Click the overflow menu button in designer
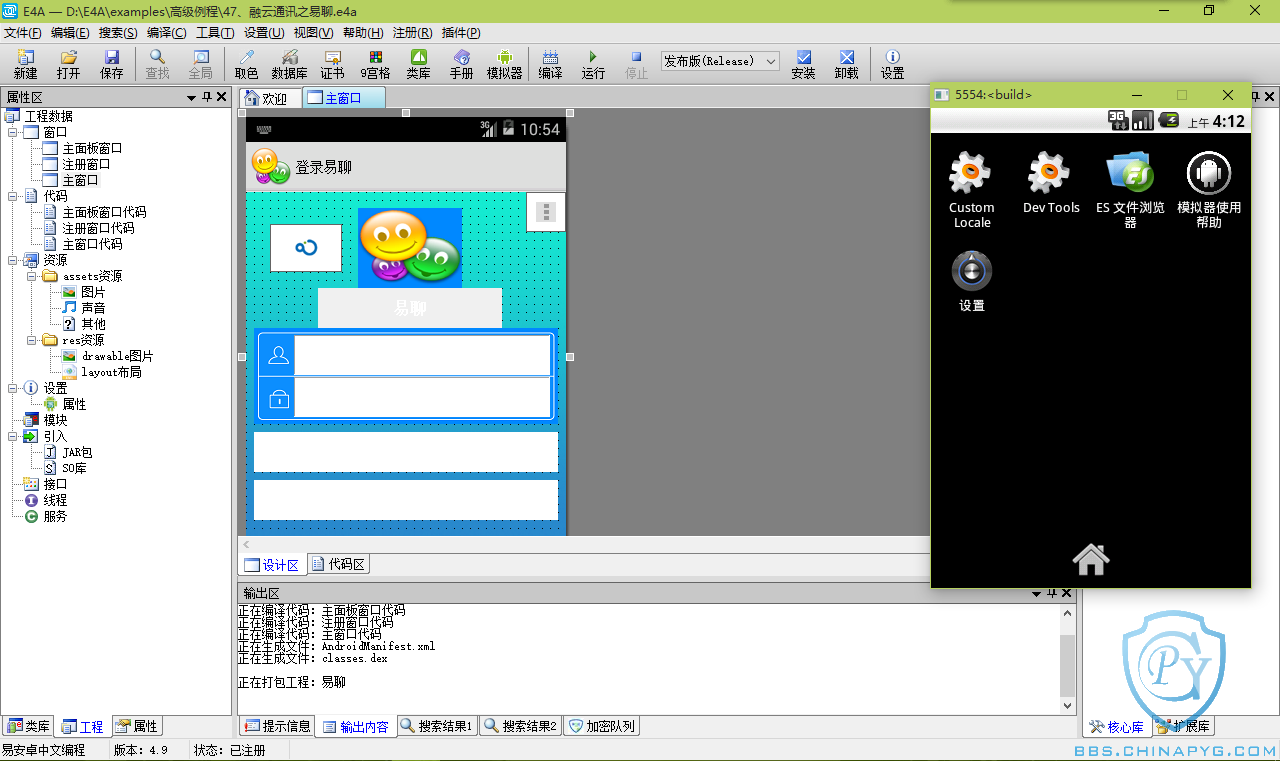Screen dimensions: 1280x761 545,212
